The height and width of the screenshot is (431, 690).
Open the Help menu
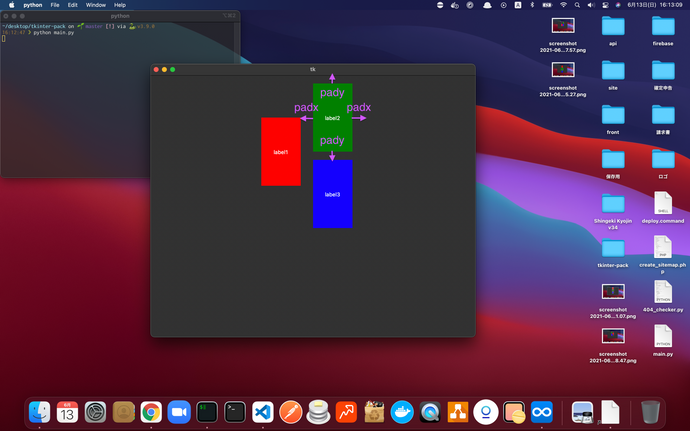click(x=120, y=5)
